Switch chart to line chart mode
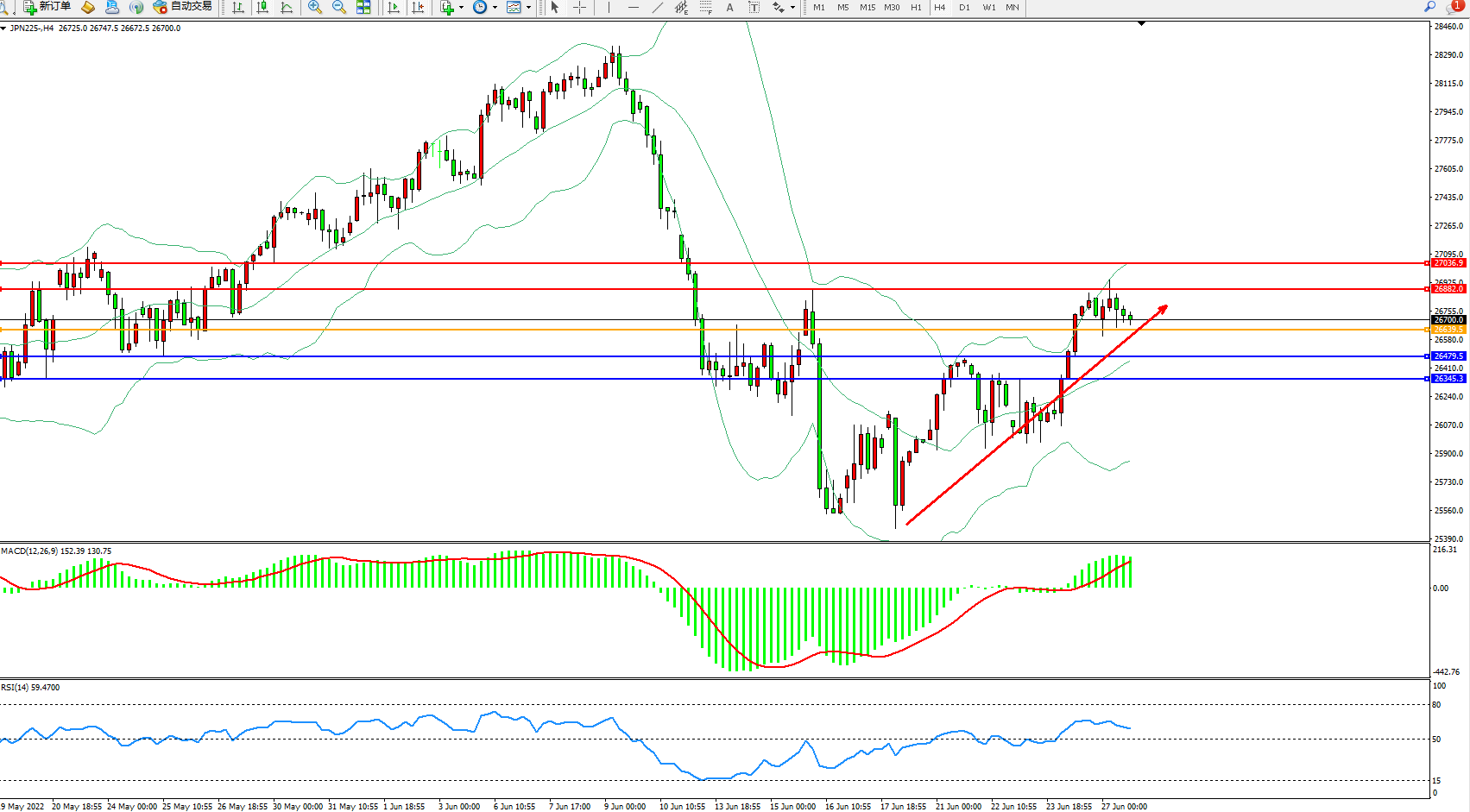1470x812 pixels. 287,7
